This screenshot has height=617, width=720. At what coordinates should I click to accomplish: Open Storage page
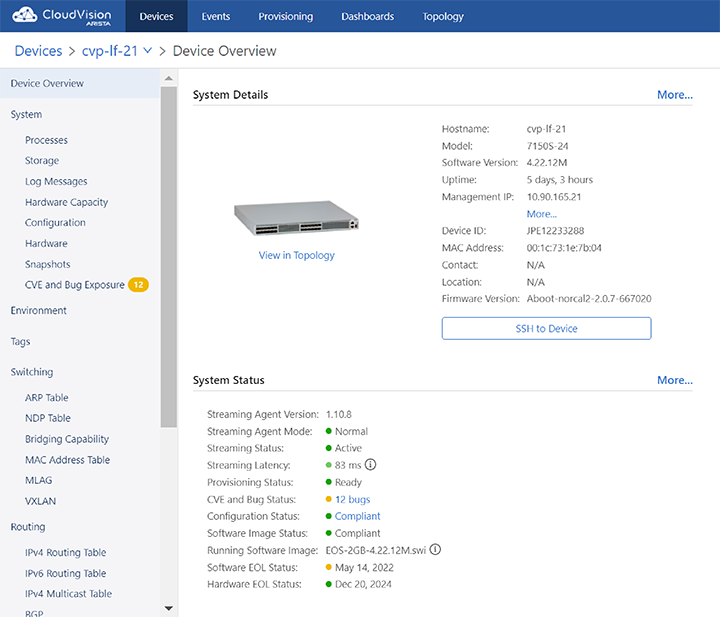point(42,161)
